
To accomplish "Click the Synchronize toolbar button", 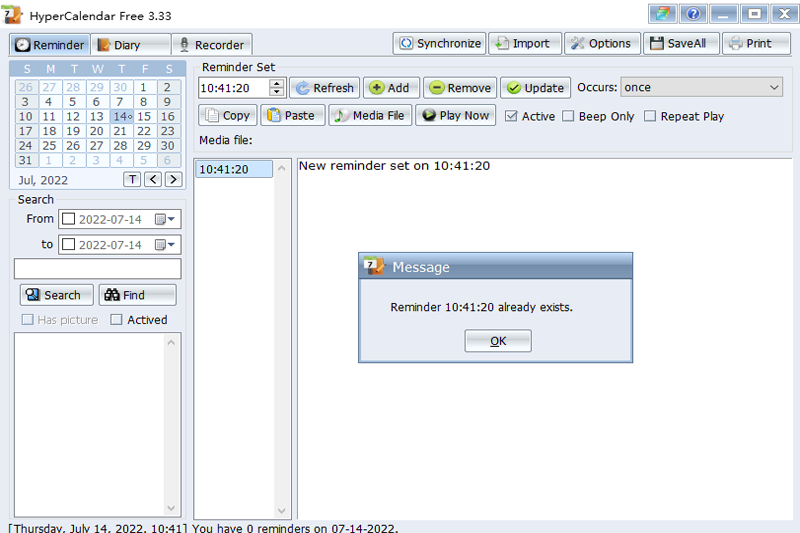I will pyautogui.click(x=440, y=43).
